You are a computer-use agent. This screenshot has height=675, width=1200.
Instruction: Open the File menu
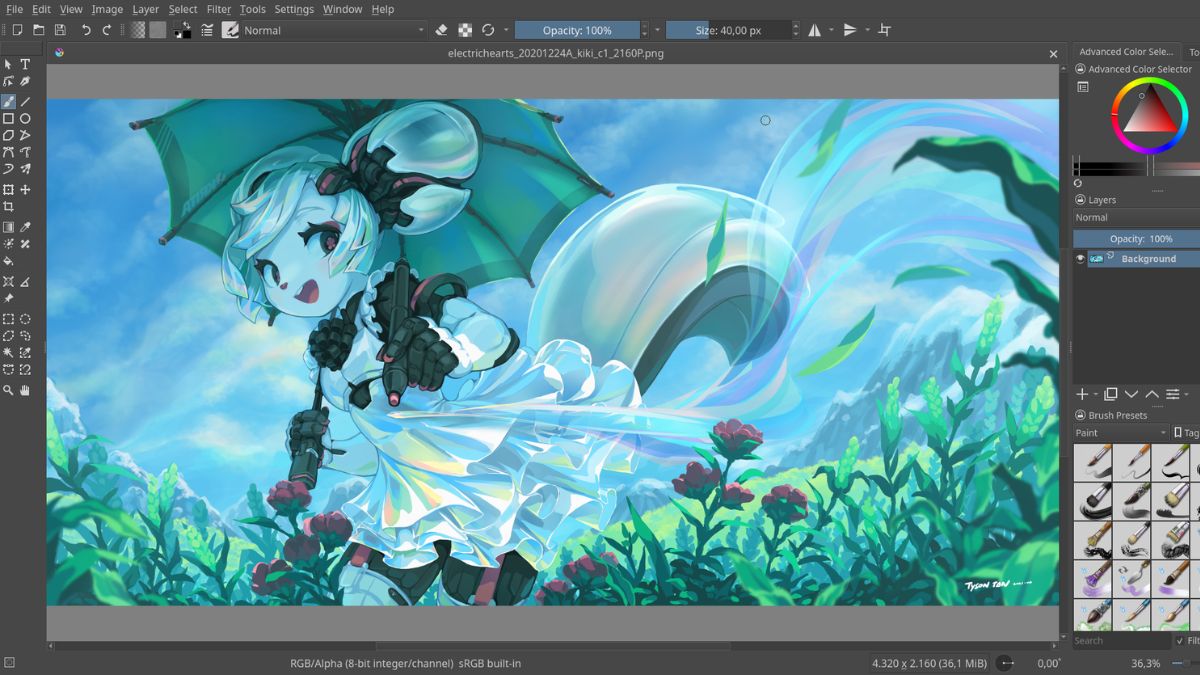(x=14, y=9)
